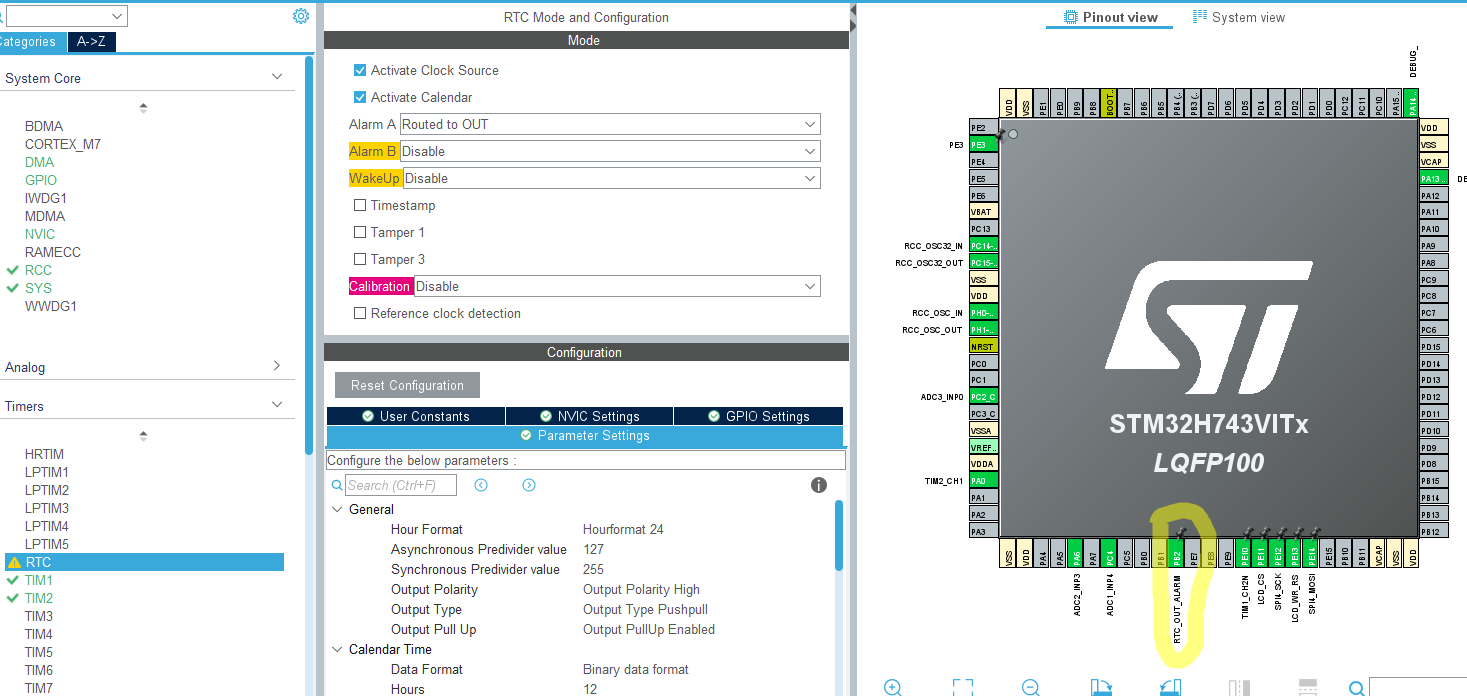Expand the Analog category in the sidebar
1467x696 pixels.
(278, 367)
